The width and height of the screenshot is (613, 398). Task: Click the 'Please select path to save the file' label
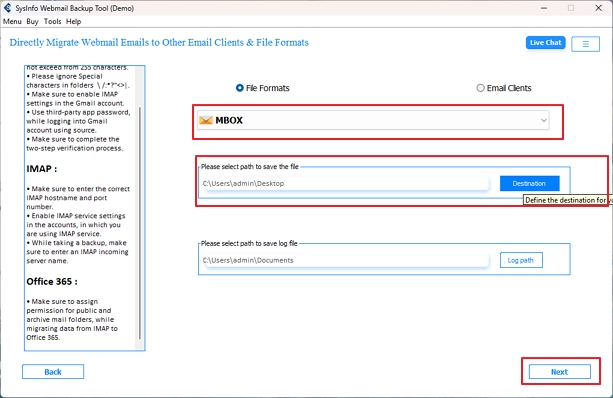tap(250, 167)
